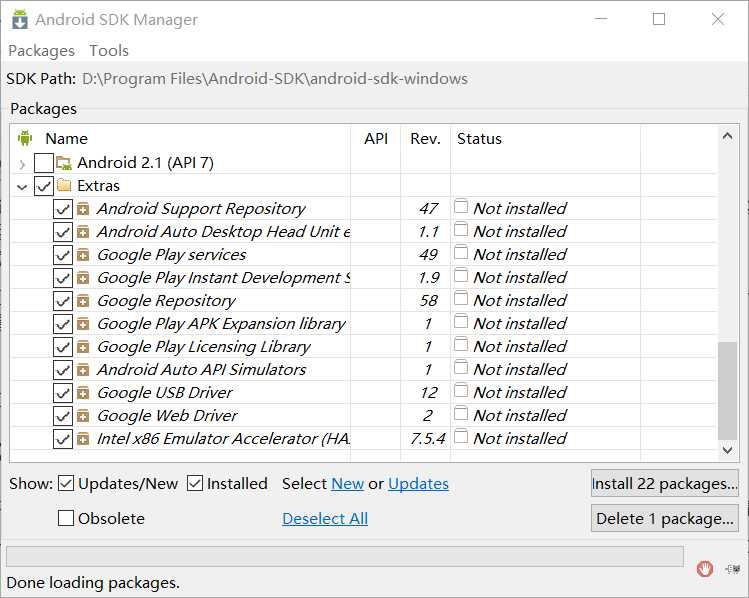Open the Packages menu
Screen dimensions: 749x598
(x=42, y=51)
